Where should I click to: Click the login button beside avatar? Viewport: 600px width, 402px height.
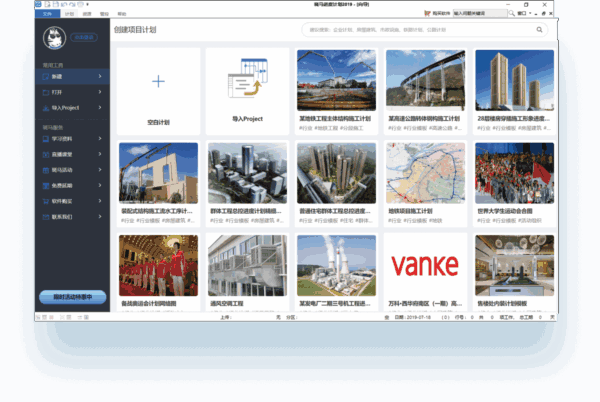(x=83, y=37)
